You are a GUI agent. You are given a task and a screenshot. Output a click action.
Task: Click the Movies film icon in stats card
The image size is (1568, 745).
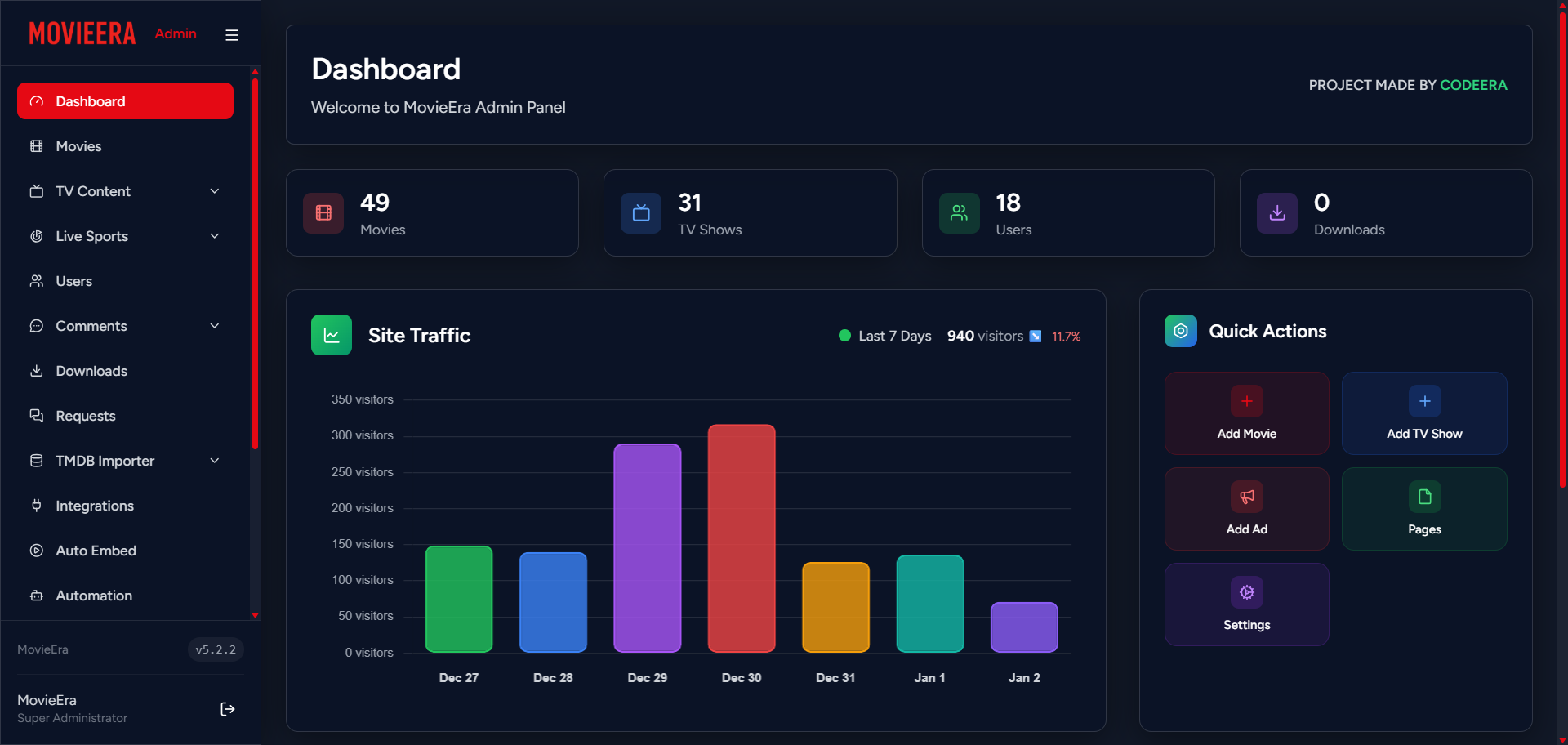tap(323, 213)
